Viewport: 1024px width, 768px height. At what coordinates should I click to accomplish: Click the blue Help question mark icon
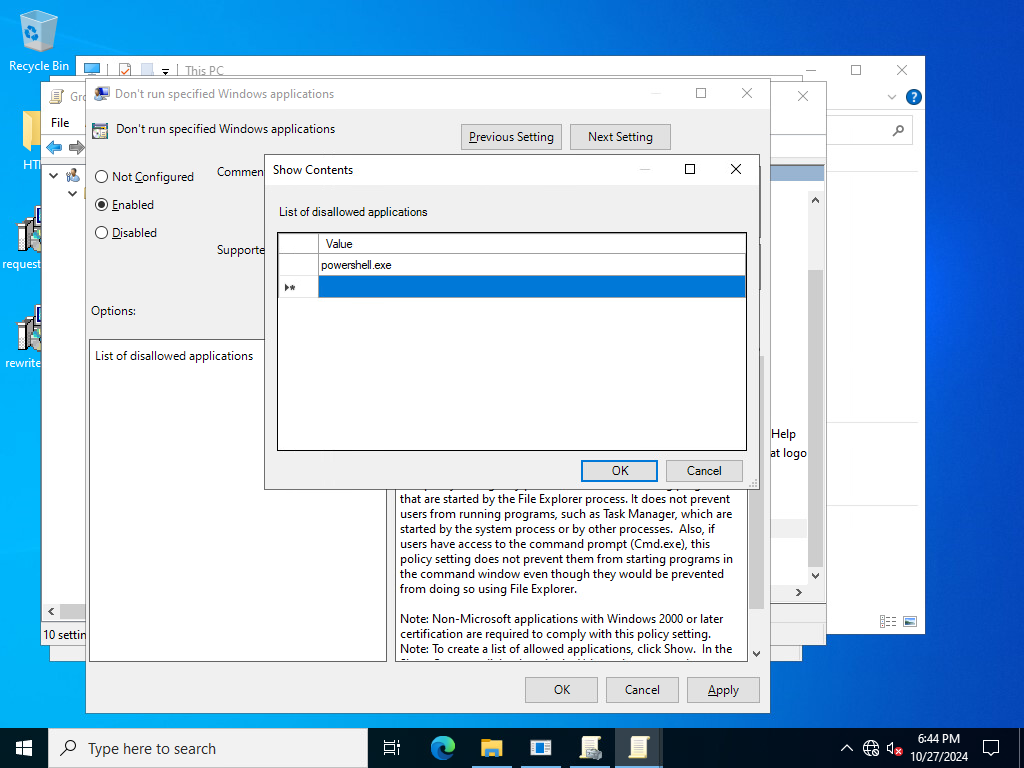point(914,97)
